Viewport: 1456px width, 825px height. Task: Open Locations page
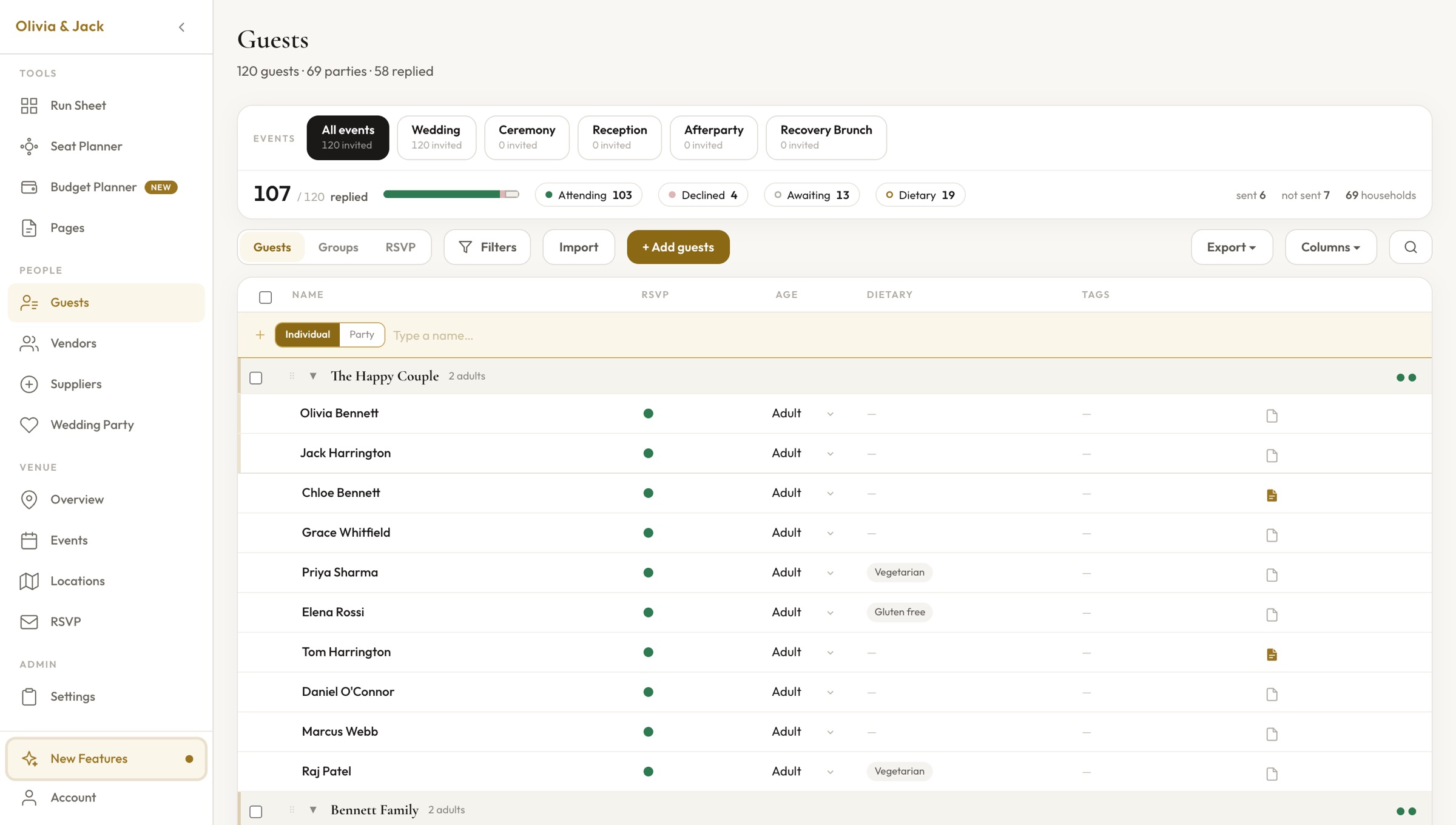106,581
